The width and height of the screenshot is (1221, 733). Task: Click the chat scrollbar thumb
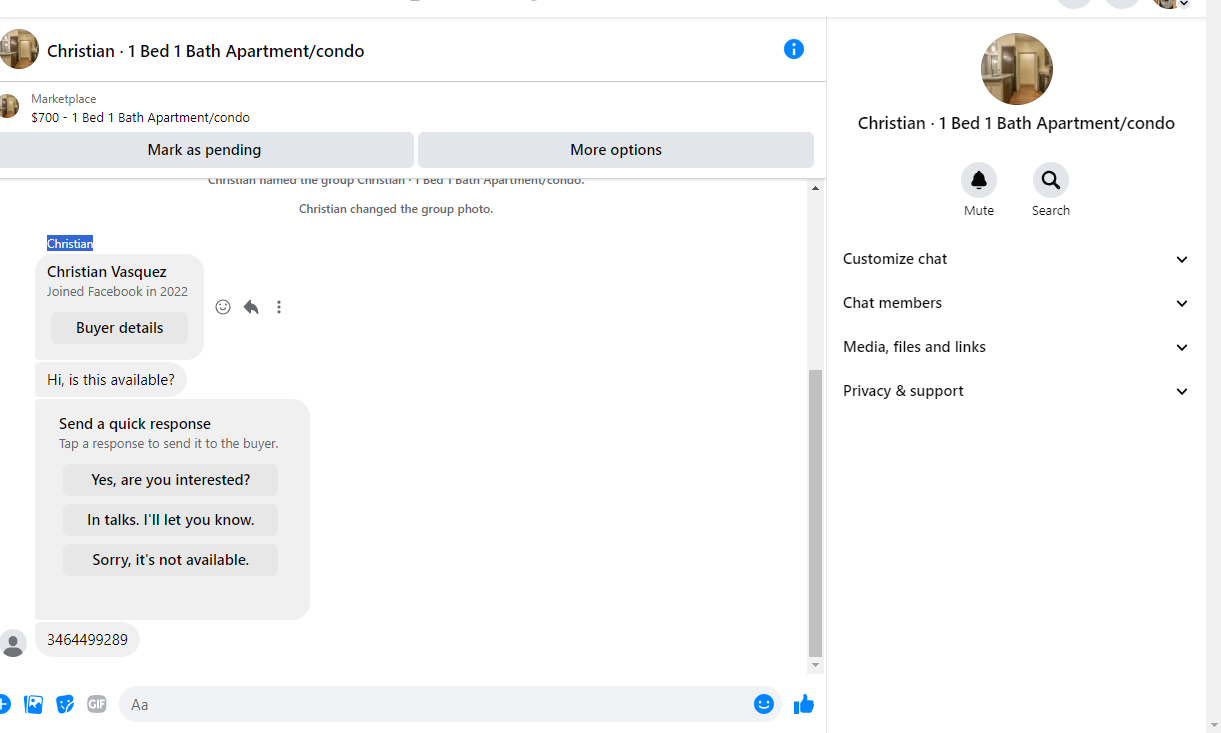tap(816, 512)
